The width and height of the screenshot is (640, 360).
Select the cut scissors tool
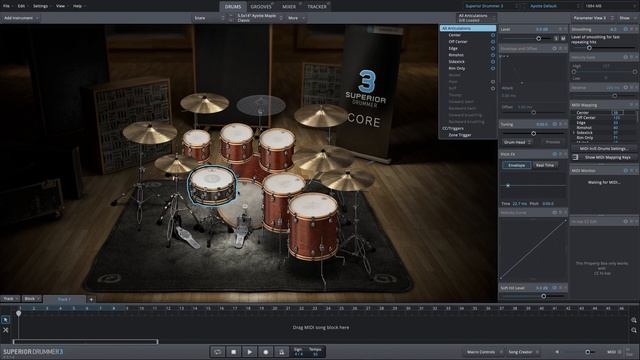pos(5,330)
